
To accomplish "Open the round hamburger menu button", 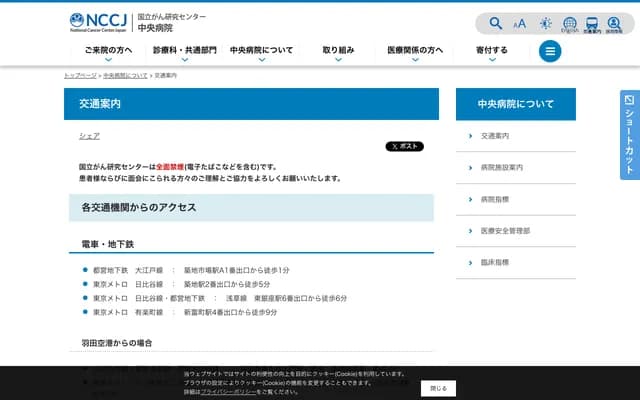I will point(550,51).
